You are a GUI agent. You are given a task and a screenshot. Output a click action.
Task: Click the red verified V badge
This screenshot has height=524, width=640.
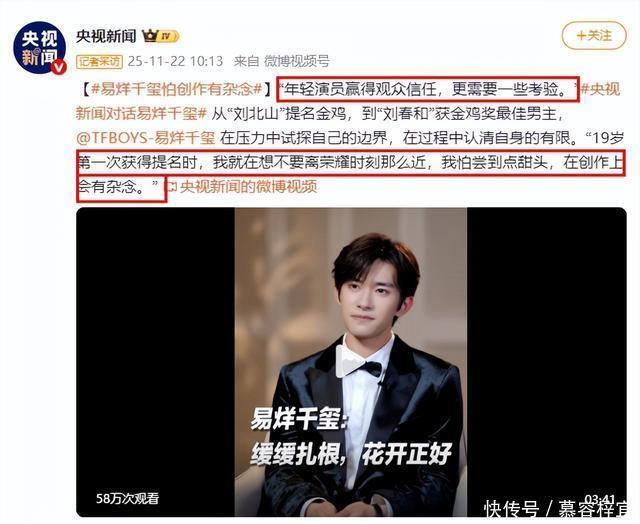59,67
